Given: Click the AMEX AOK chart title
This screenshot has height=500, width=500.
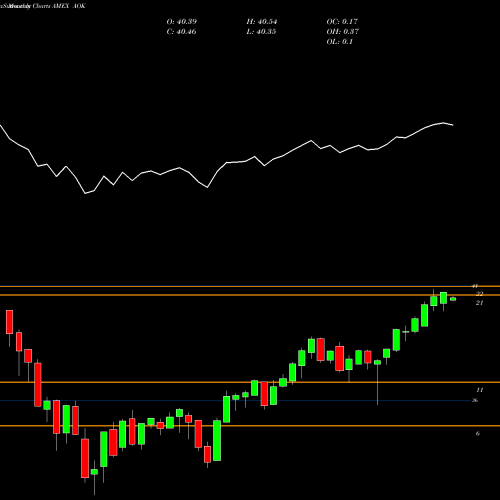Looking at the screenshot, I should [69, 6].
